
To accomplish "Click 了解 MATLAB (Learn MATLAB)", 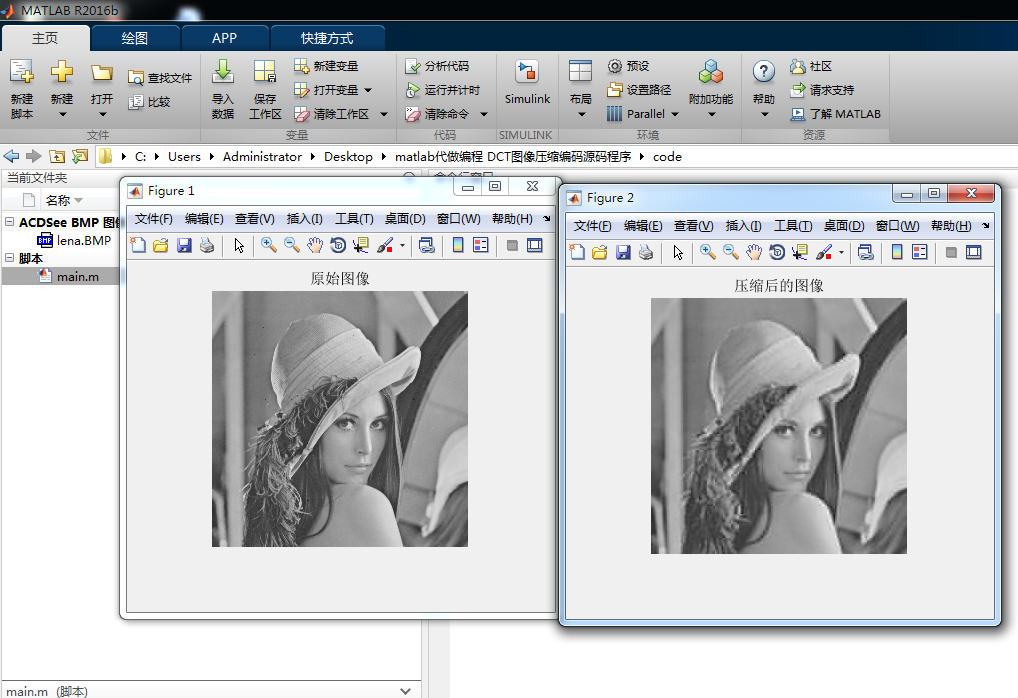I will coord(836,114).
